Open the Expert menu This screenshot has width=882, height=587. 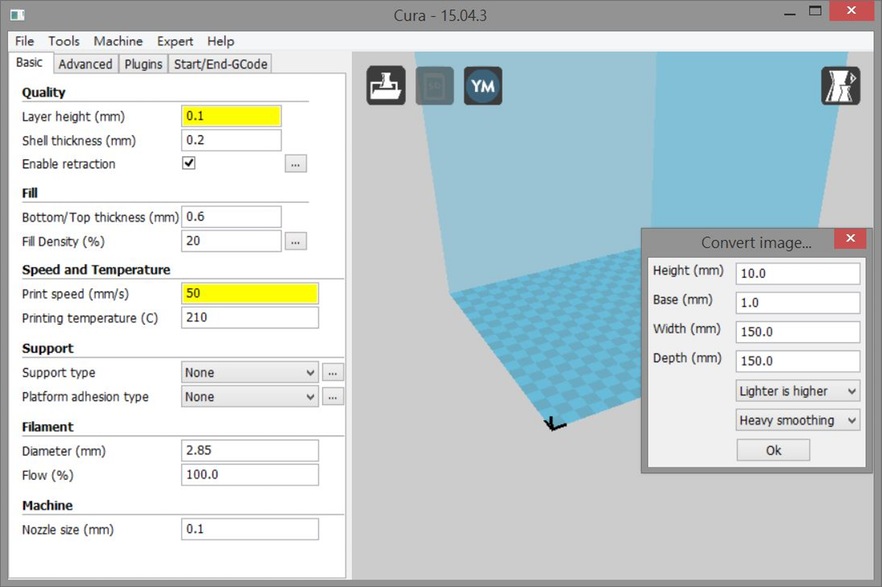point(175,41)
